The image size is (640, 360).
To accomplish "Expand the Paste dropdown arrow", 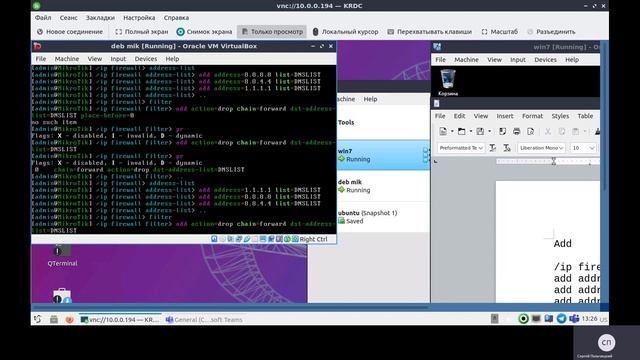I will (x=584, y=131).
